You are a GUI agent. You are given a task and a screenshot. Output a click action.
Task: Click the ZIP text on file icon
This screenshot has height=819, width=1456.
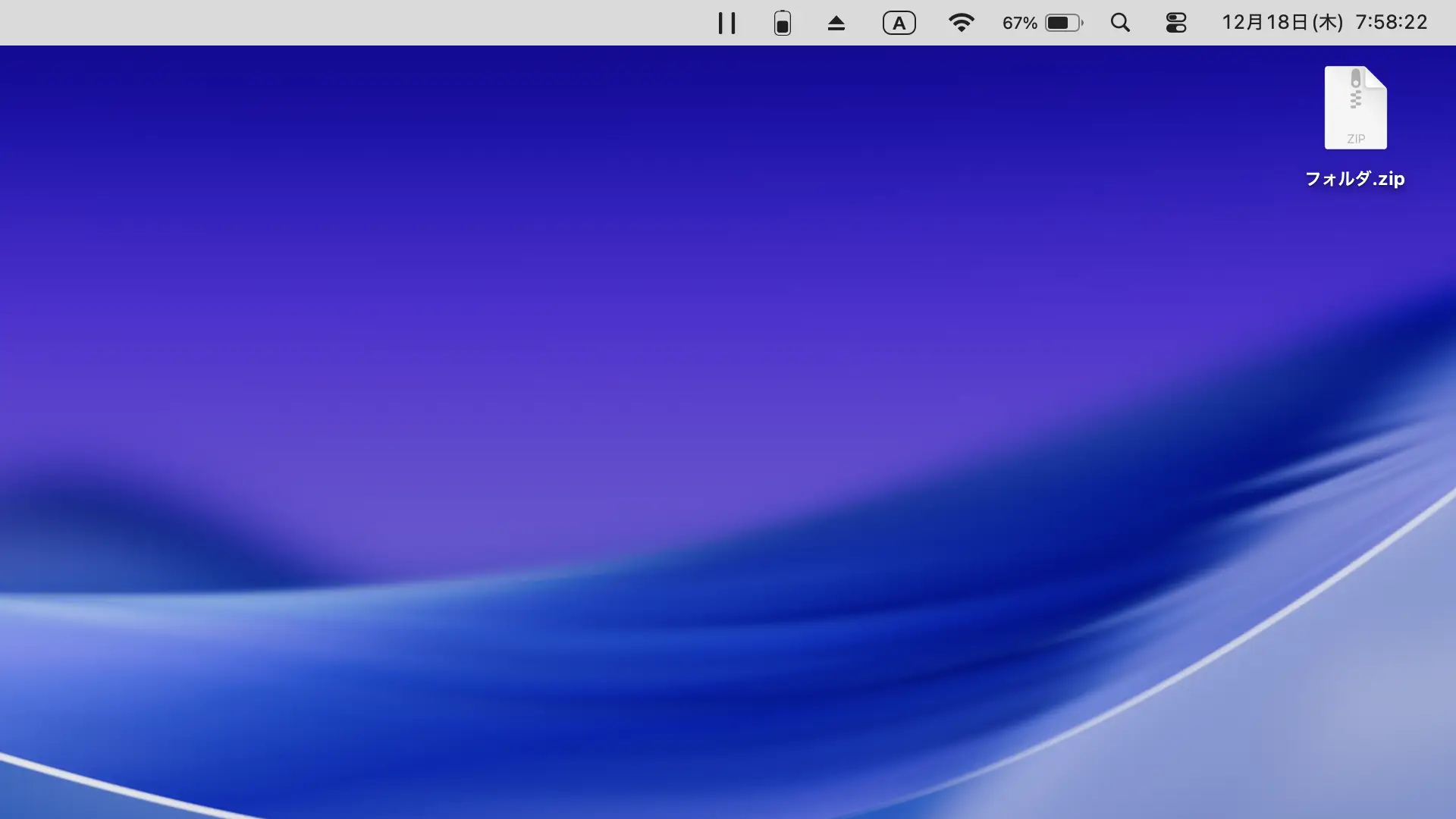tap(1356, 139)
